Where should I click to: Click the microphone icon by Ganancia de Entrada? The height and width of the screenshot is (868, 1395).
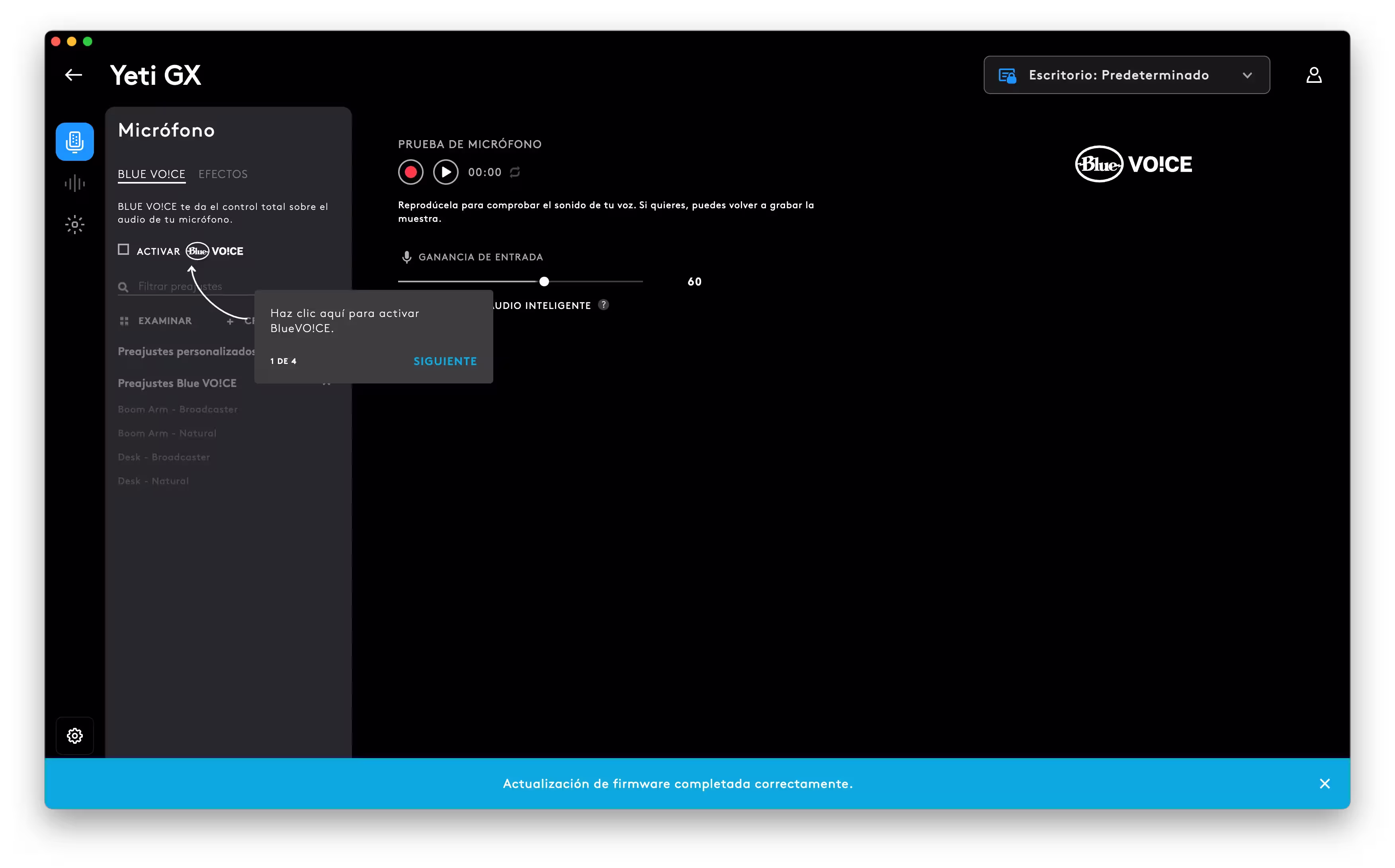[x=406, y=257]
